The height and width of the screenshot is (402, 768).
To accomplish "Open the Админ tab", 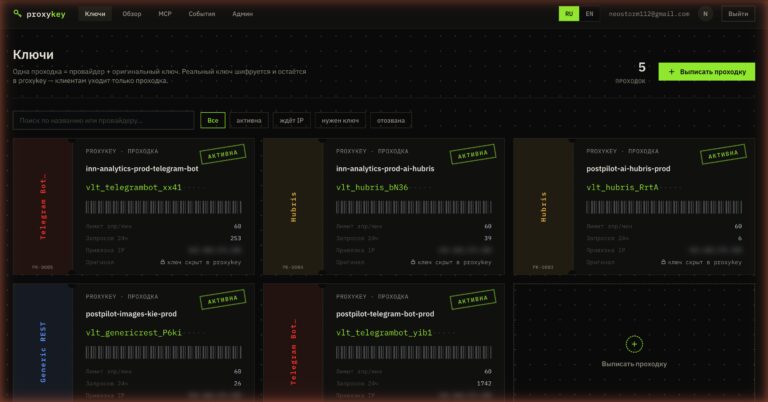I will click(x=242, y=14).
